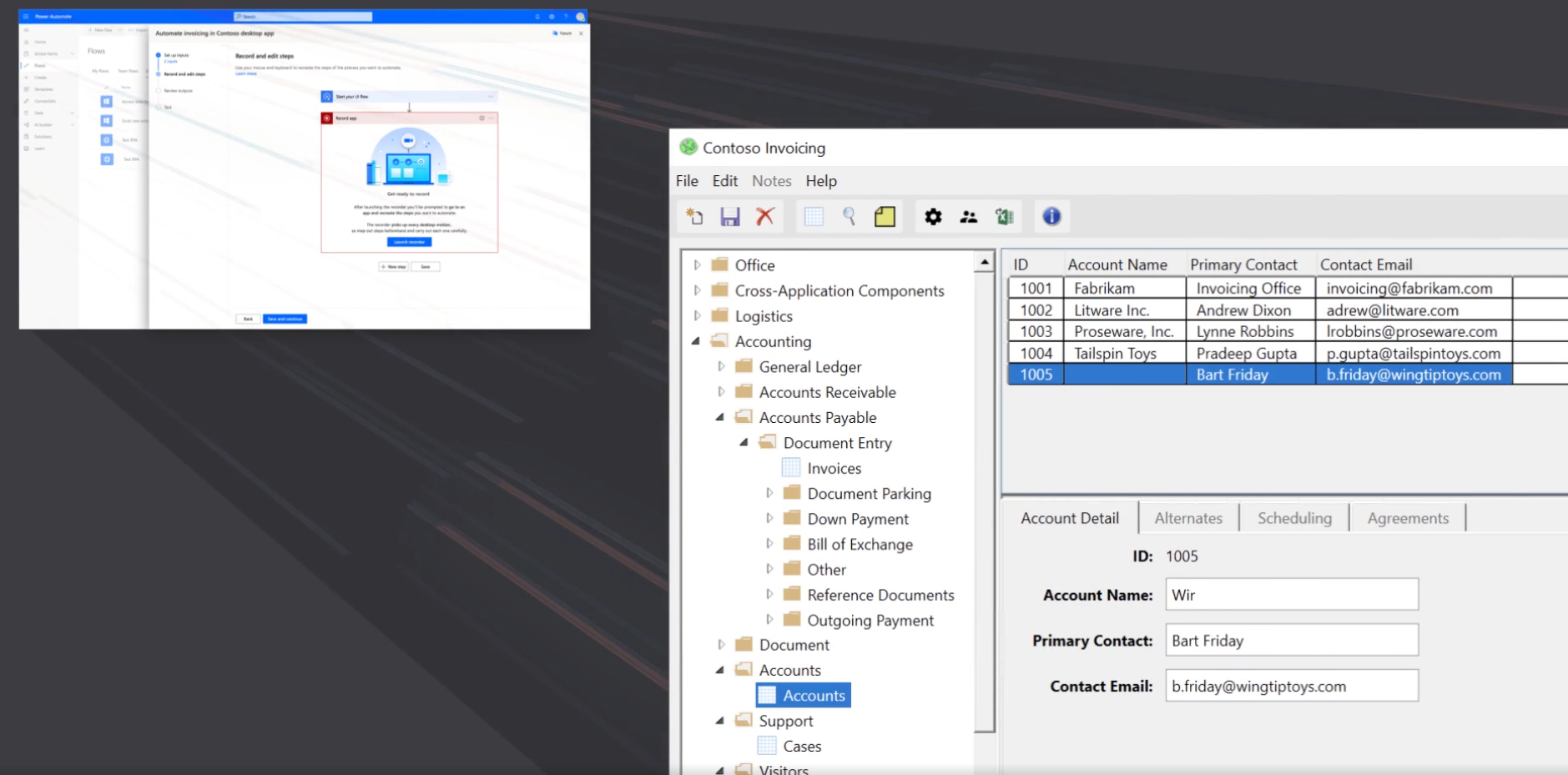Close the Automate invoicing panel with X
This screenshot has height=775, width=1568.
(x=581, y=33)
